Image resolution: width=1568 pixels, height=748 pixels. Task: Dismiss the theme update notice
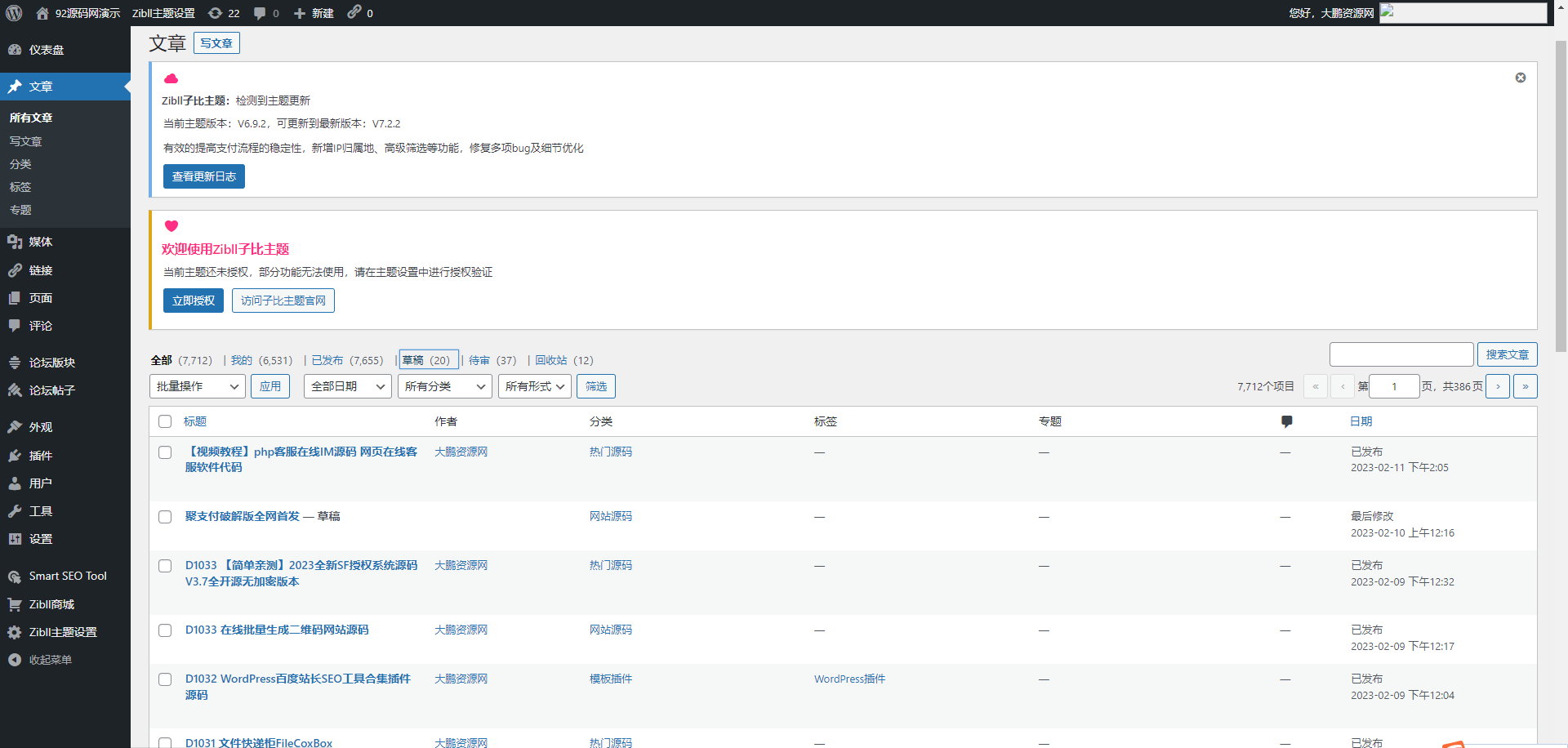(x=1521, y=78)
